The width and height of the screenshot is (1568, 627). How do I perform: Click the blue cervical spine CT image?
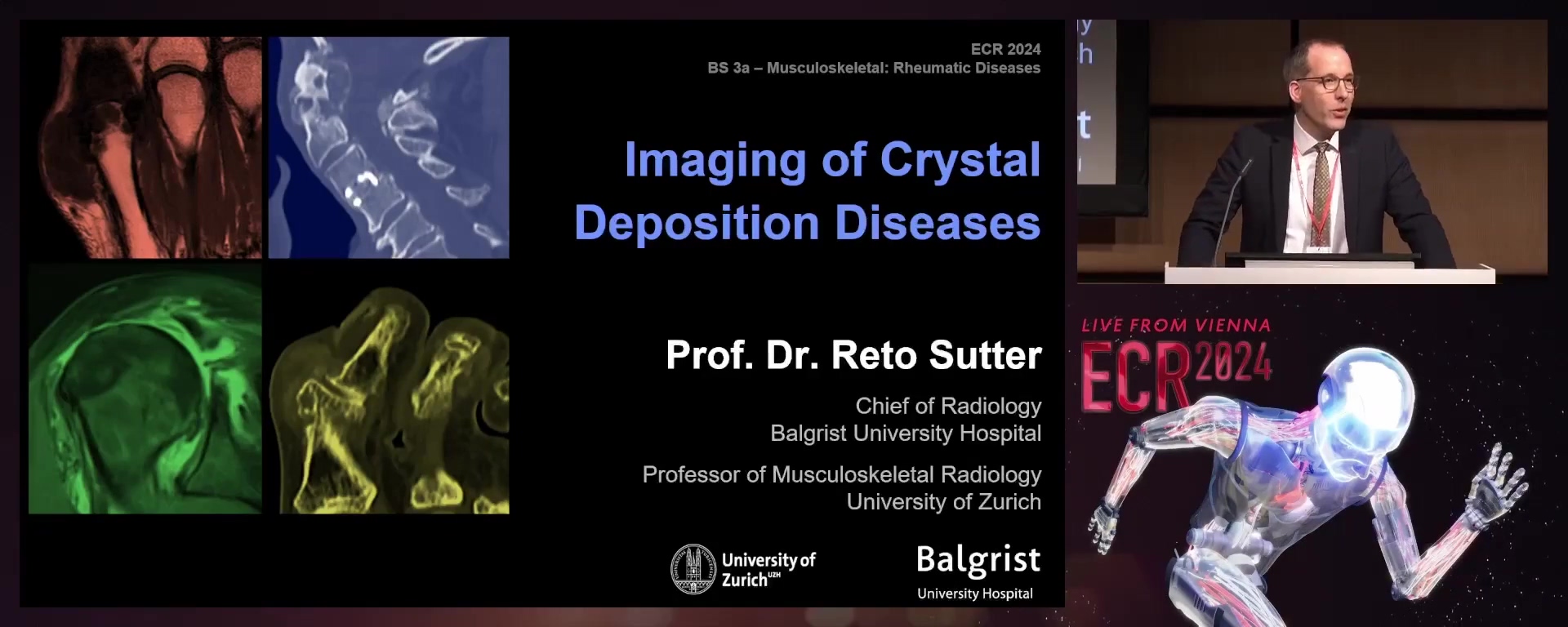pyautogui.click(x=389, y=147)
